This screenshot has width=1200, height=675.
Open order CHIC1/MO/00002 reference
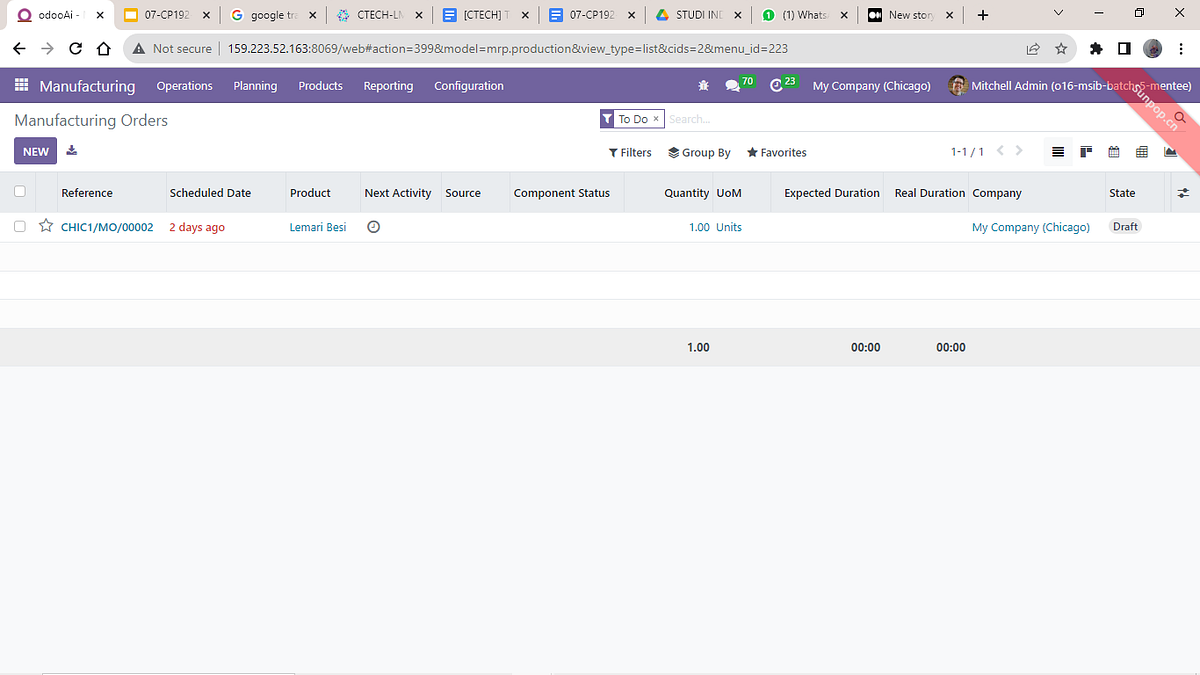click(107, 227)
